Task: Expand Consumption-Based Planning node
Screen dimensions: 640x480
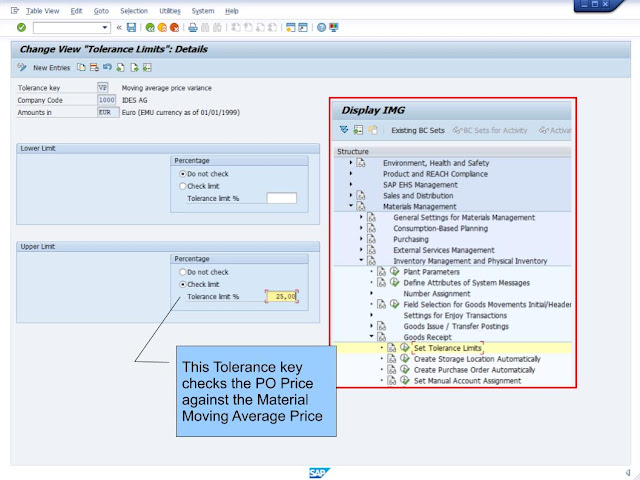Action: pyautogui.click(x=361, y=228)
